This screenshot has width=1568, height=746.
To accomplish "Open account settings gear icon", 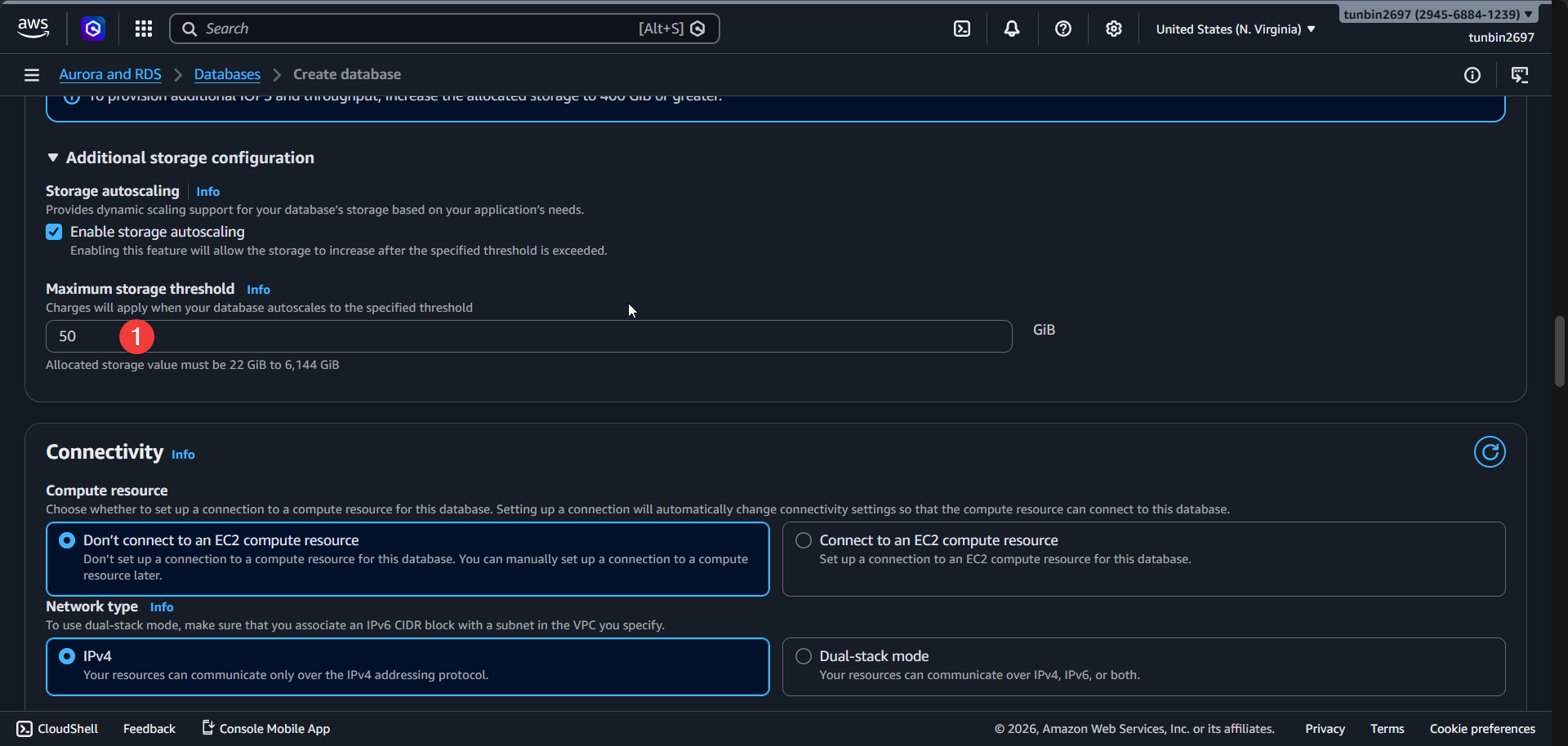I will coord(1114,28).
